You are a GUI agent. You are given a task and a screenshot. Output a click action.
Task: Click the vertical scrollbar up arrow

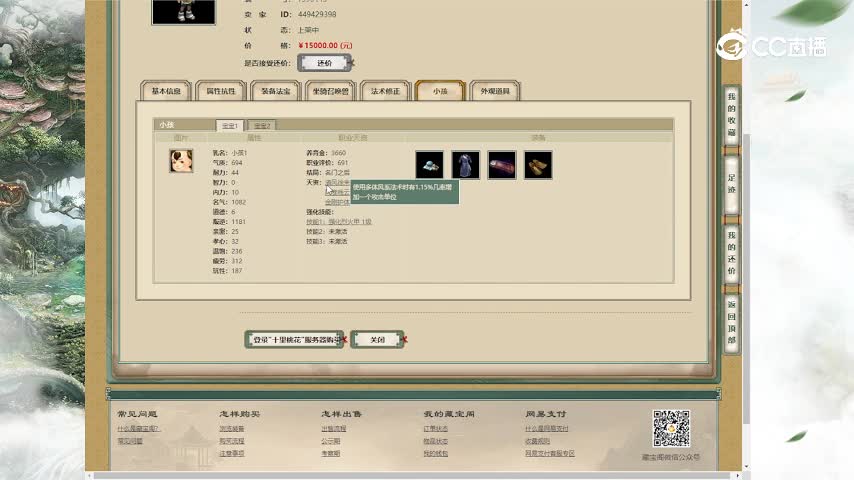tap(746, 4)
